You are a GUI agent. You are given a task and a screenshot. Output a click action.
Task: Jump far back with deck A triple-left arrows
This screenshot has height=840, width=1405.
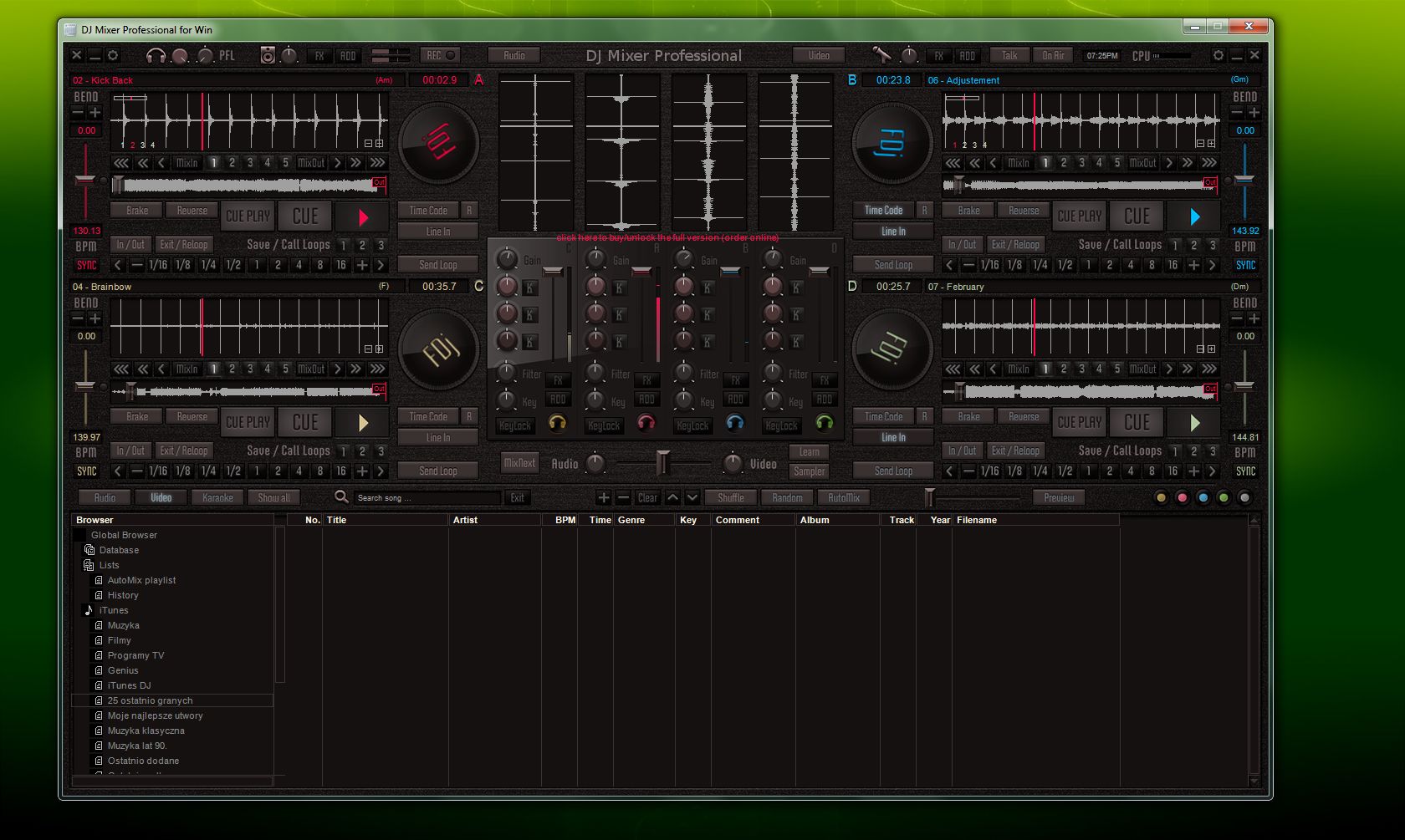122,163
